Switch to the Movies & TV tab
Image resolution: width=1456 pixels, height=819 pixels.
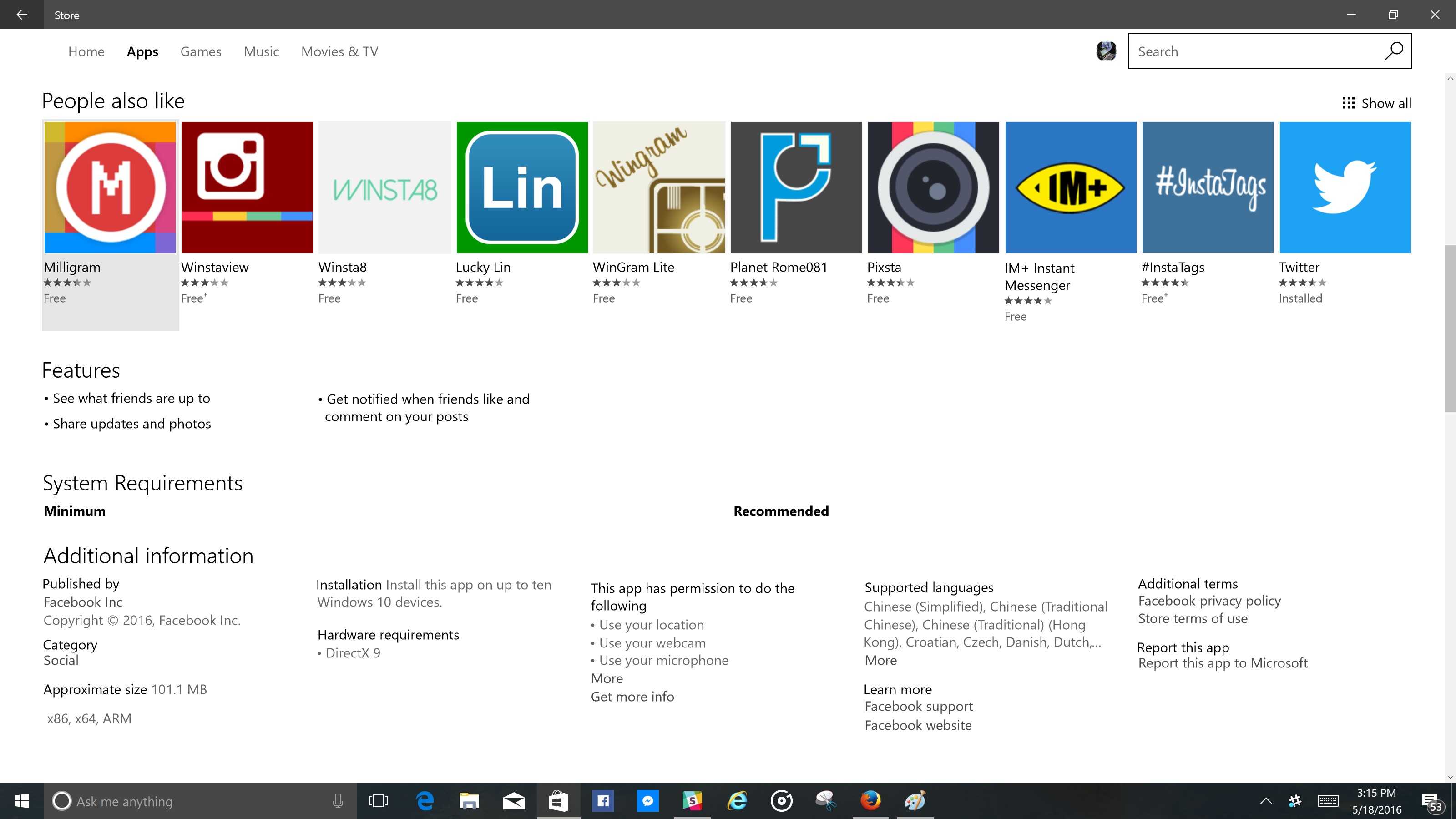tap(339, 51)
